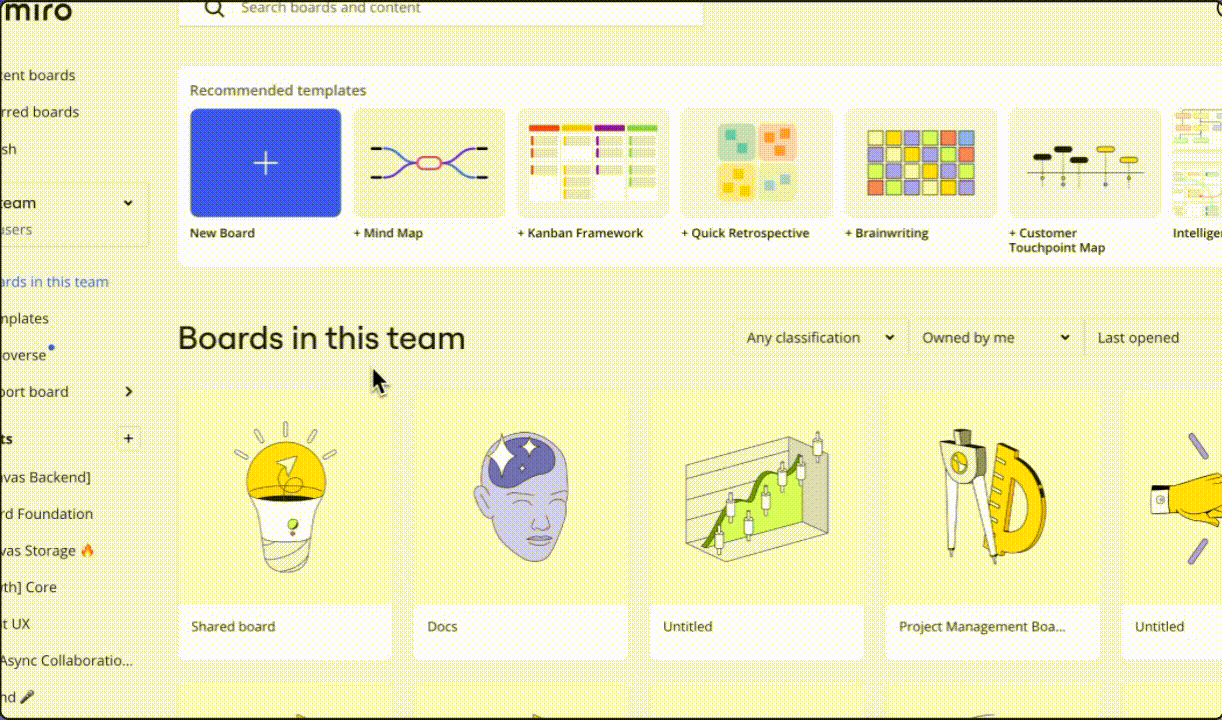Image resolution: width=1222 pixels, height=720 pixels.
Task: Open the Quick Retrospective template
Action: click(x=757, y=163)
